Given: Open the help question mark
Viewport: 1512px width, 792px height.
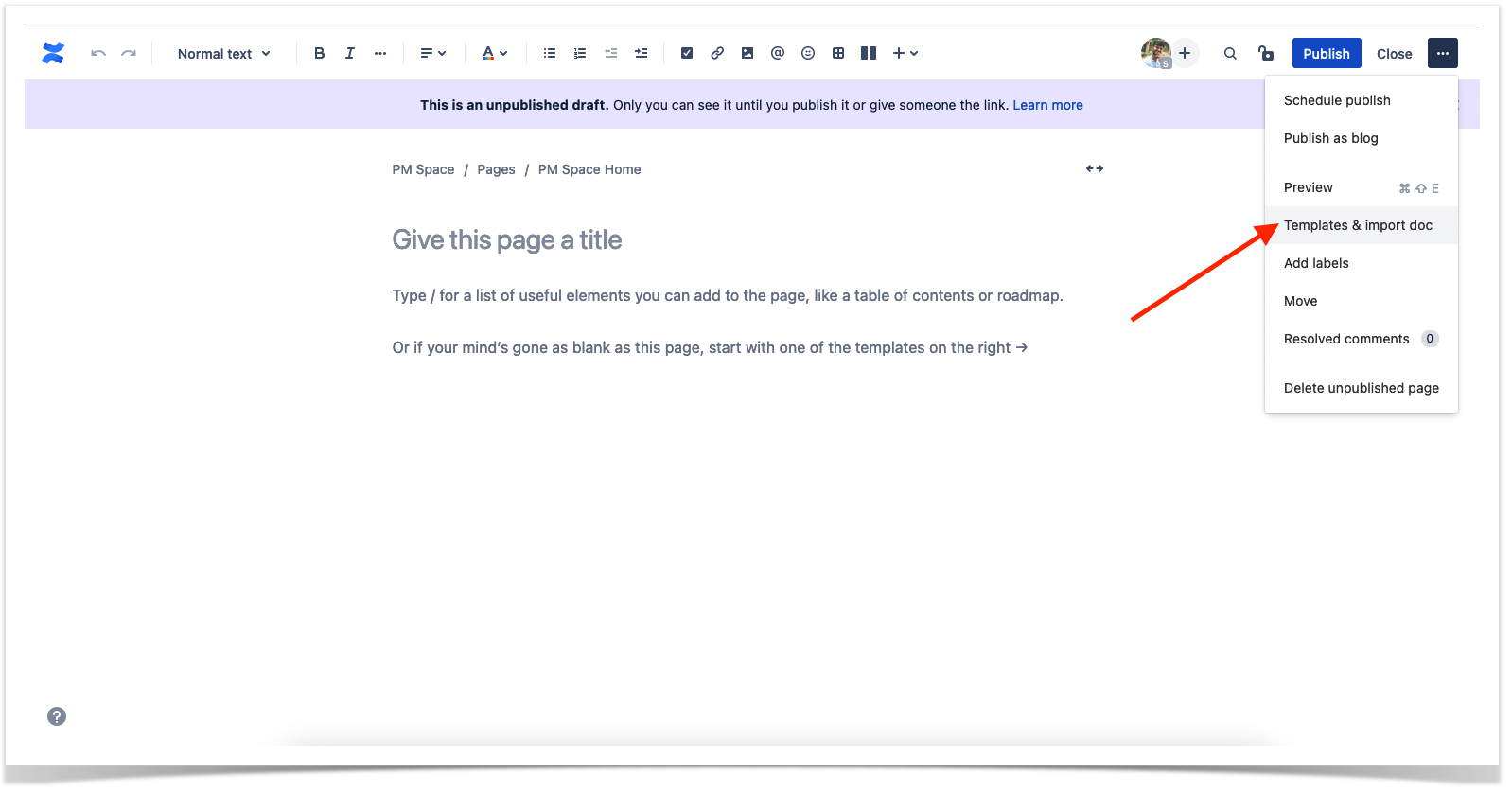Looking at the screenshot, I should [57, 716].
